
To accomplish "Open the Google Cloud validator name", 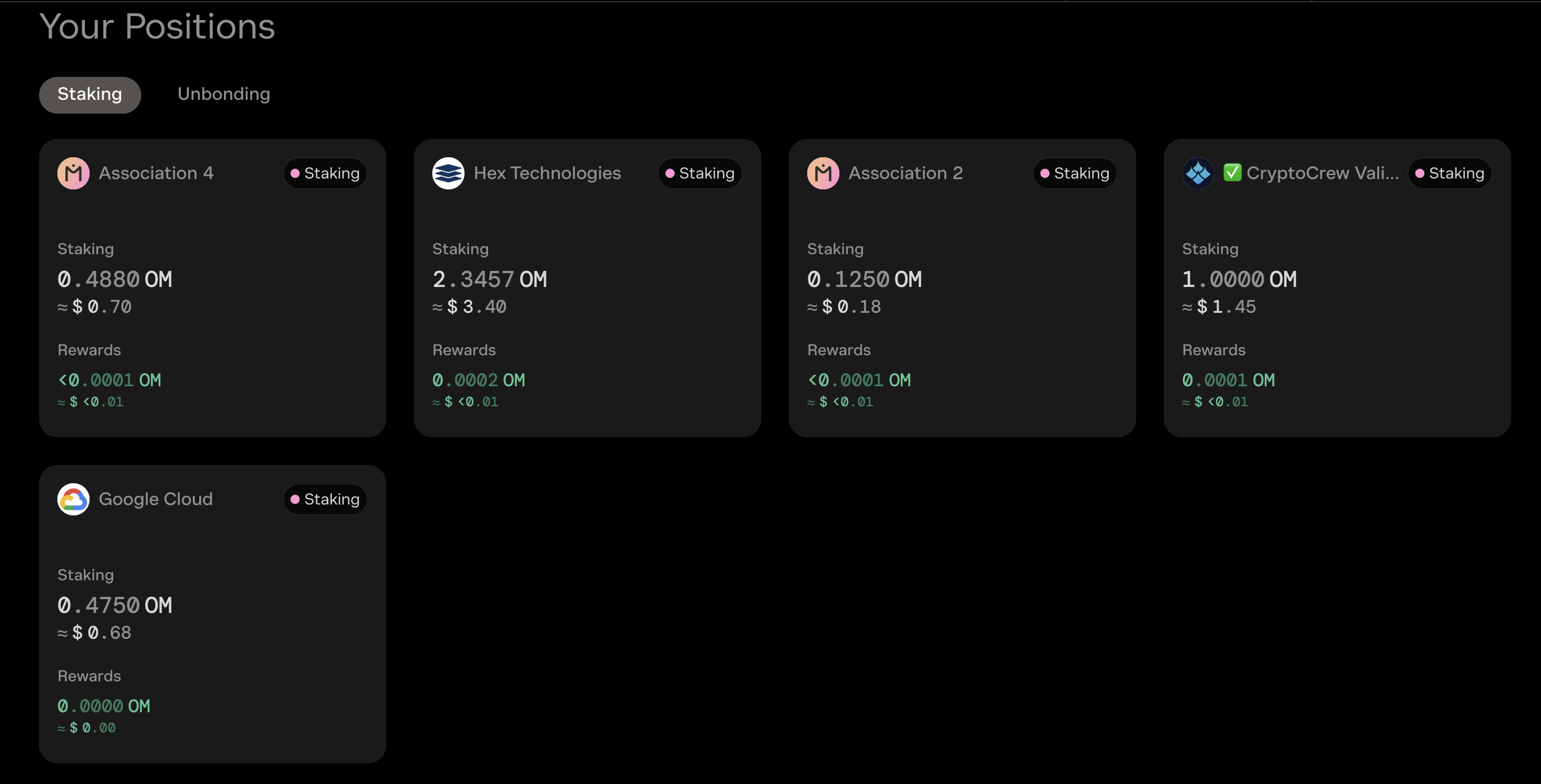I will click(x=156, y=499).
